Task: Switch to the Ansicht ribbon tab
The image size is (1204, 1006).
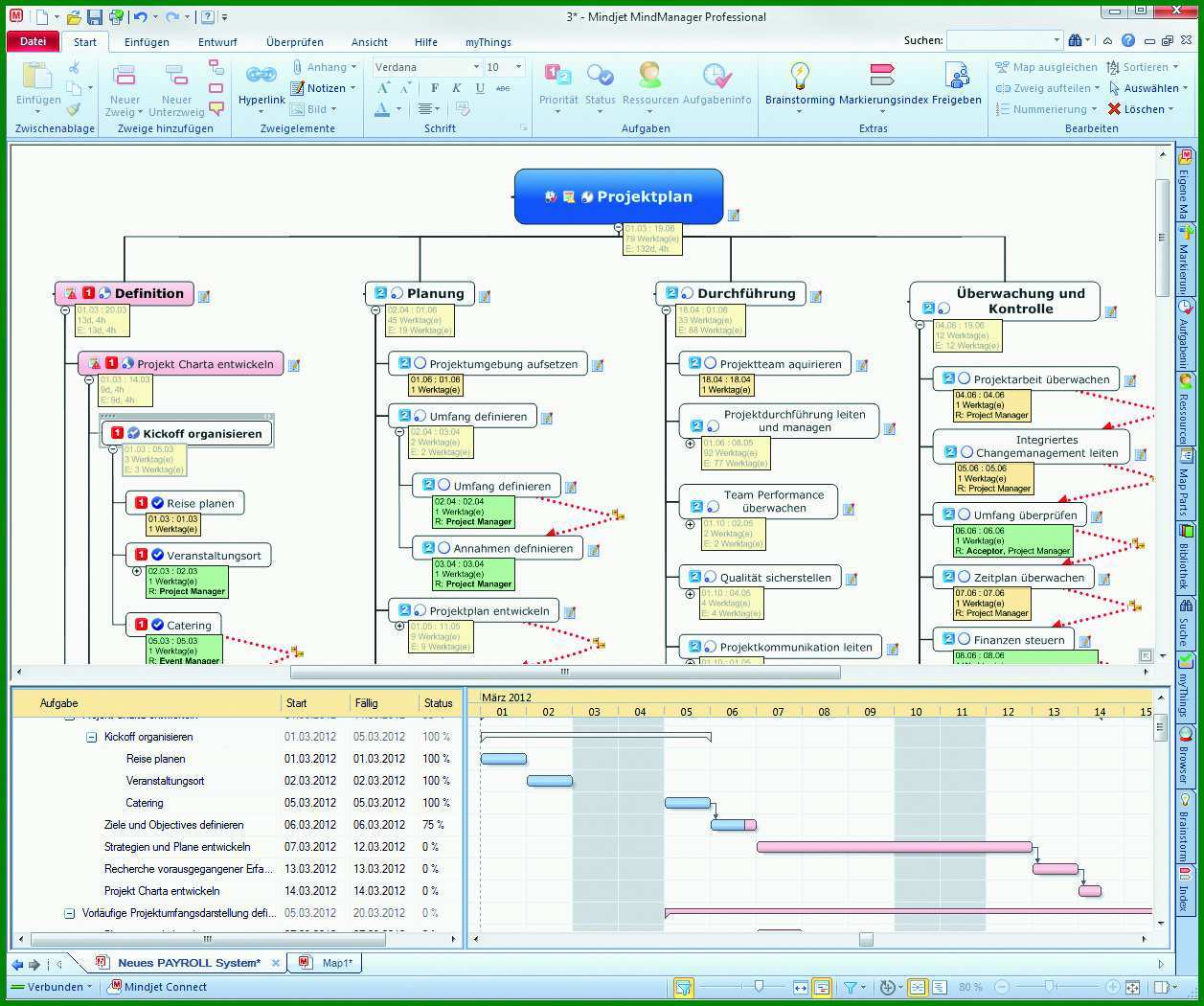Action: pyautogui.click(x=370, y=42)
